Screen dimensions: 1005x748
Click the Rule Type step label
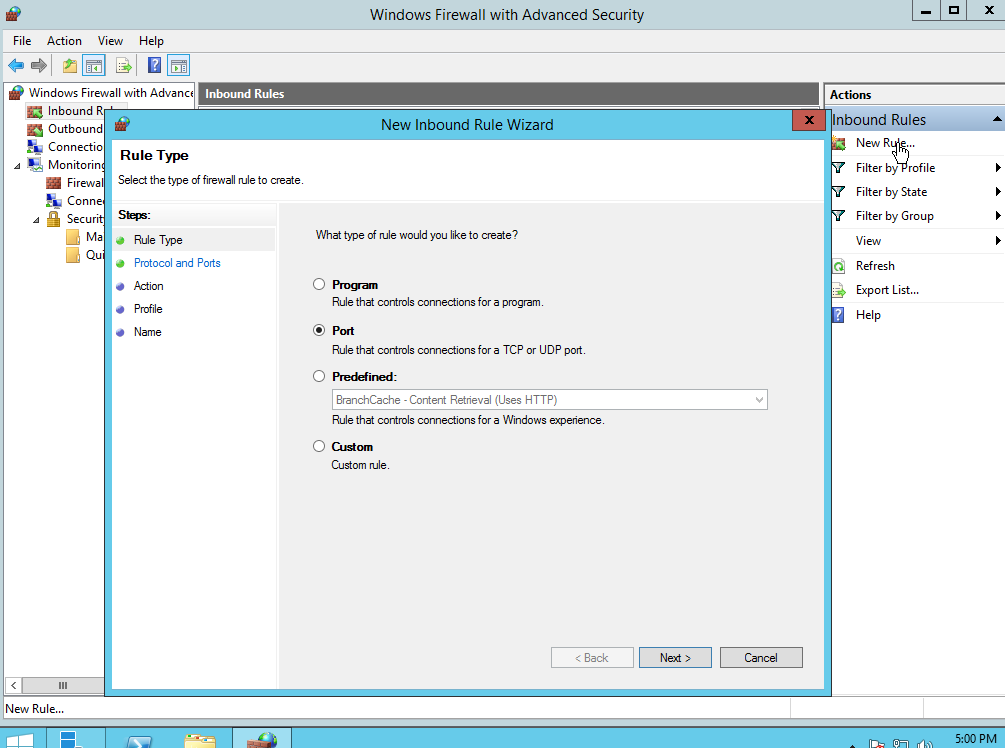pos(158,240)
